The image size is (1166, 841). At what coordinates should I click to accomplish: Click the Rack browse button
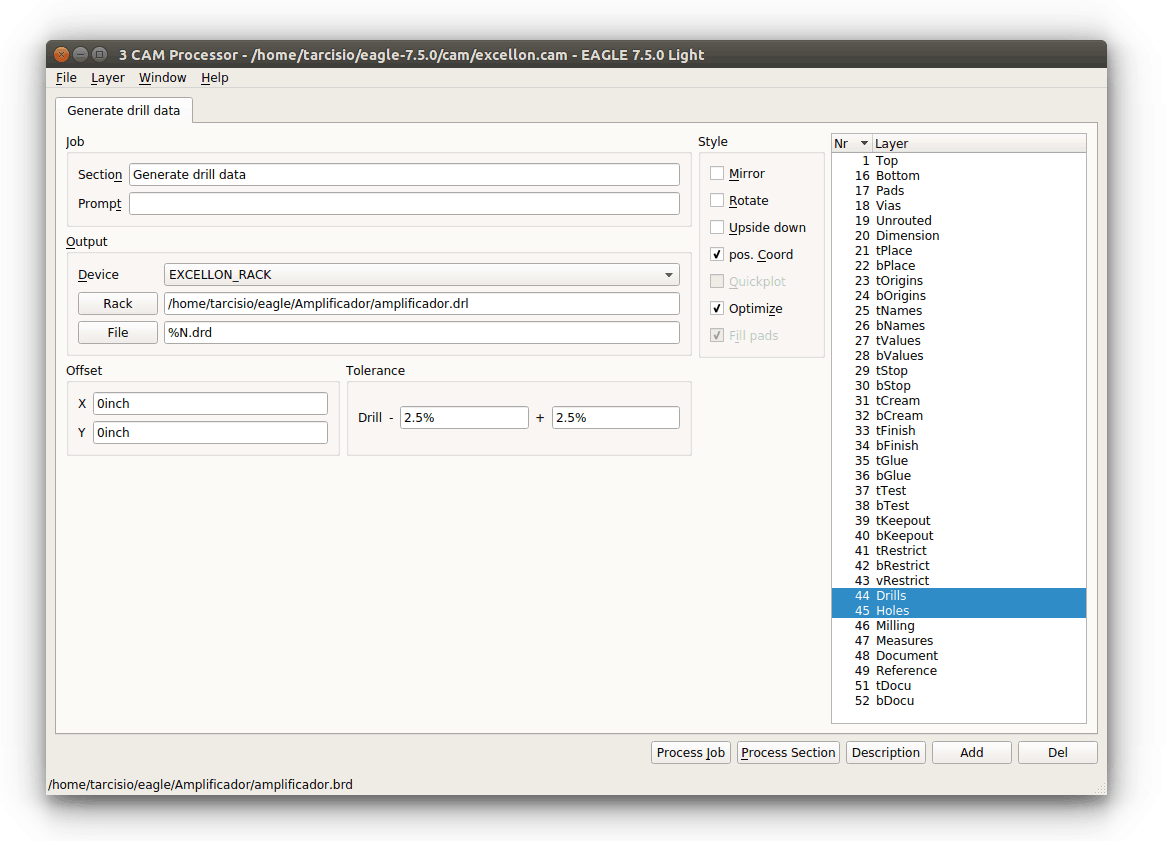tap(118, 304)
